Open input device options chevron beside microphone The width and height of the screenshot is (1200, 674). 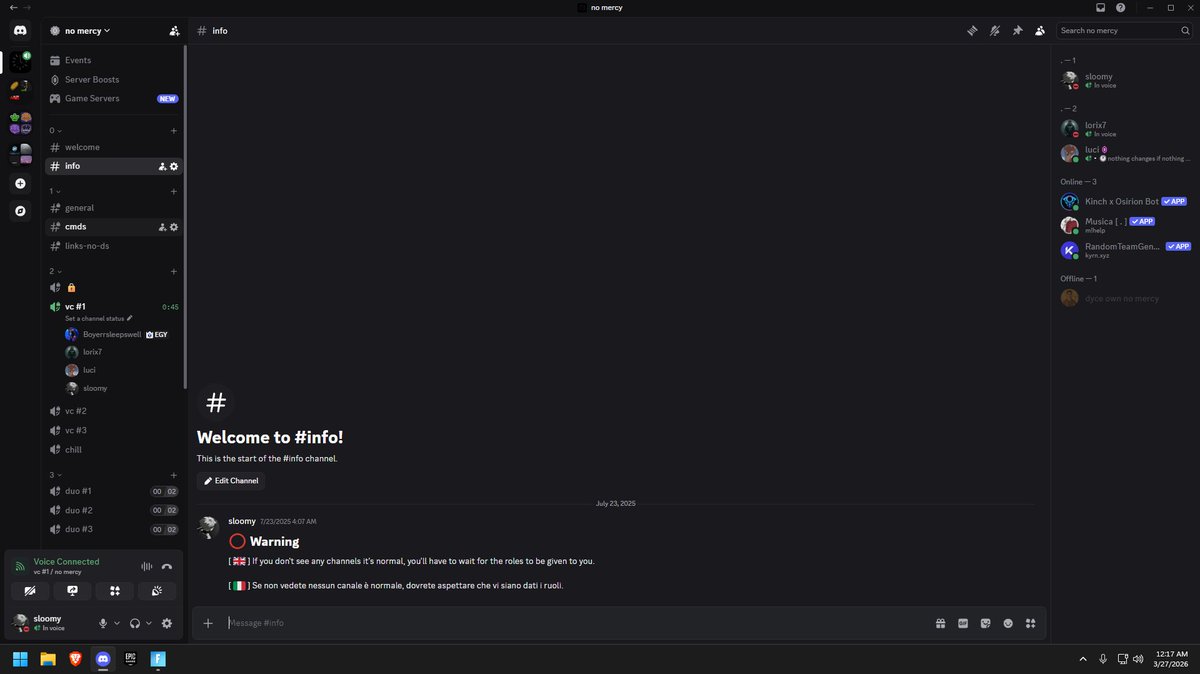click(x=117, y=623)
